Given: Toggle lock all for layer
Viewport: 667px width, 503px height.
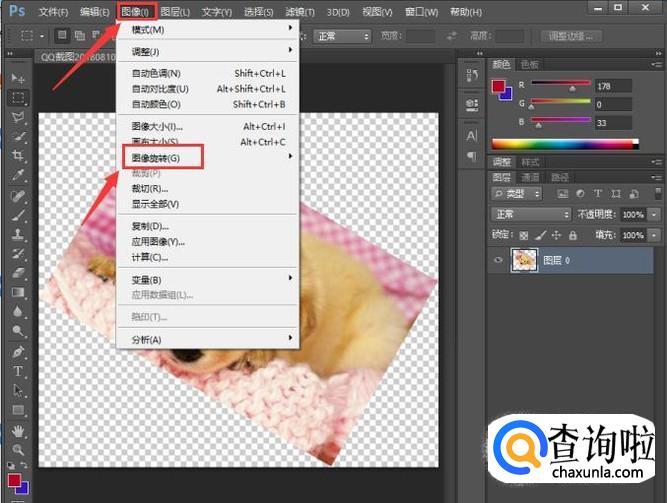Looking at the screenshot, I should click(x=573, y=235).
